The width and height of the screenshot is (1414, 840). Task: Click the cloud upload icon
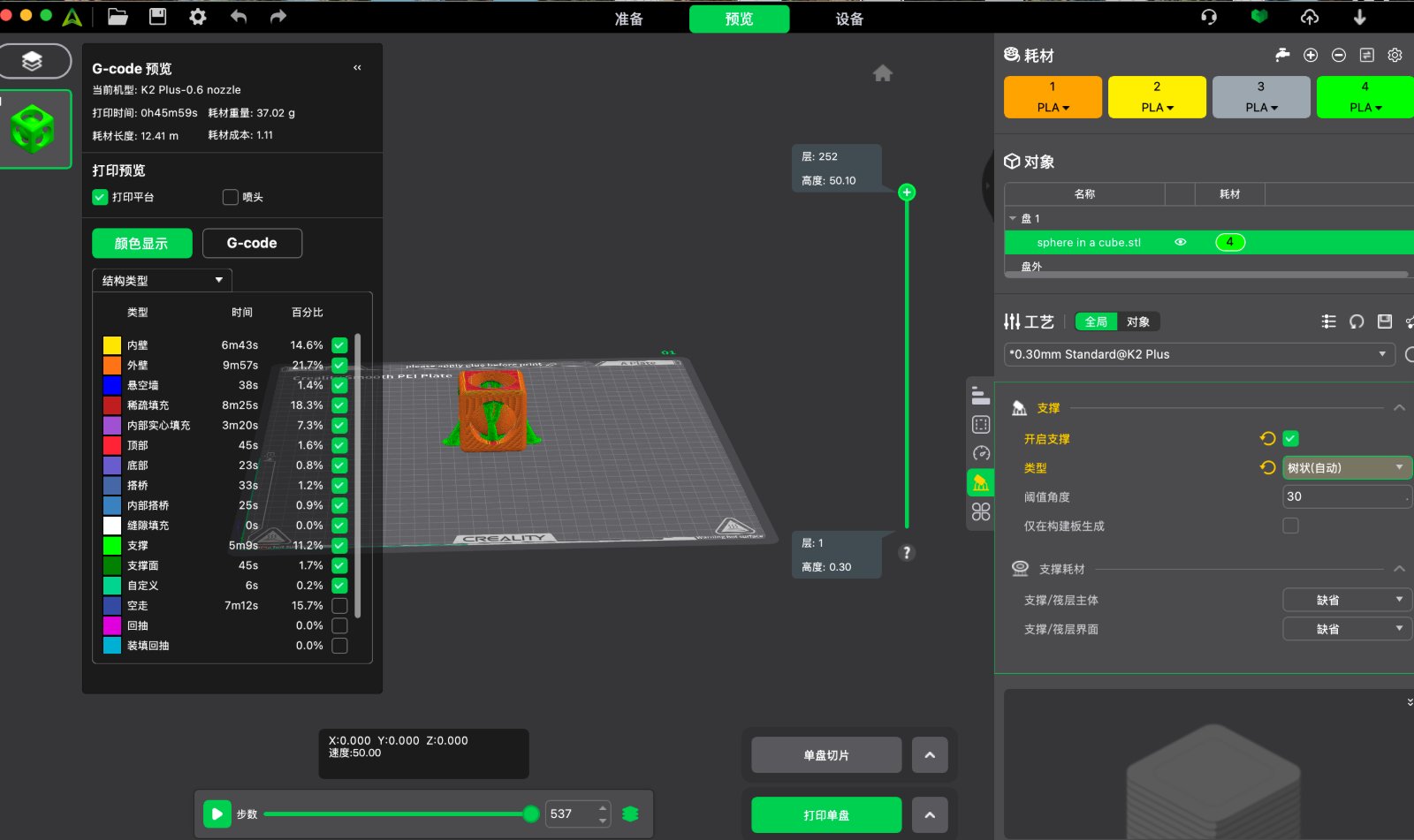click(1310, 17)
